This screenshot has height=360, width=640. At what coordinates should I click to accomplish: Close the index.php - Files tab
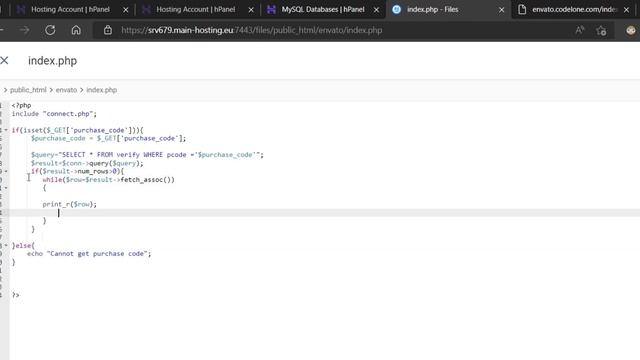[501, 10]
